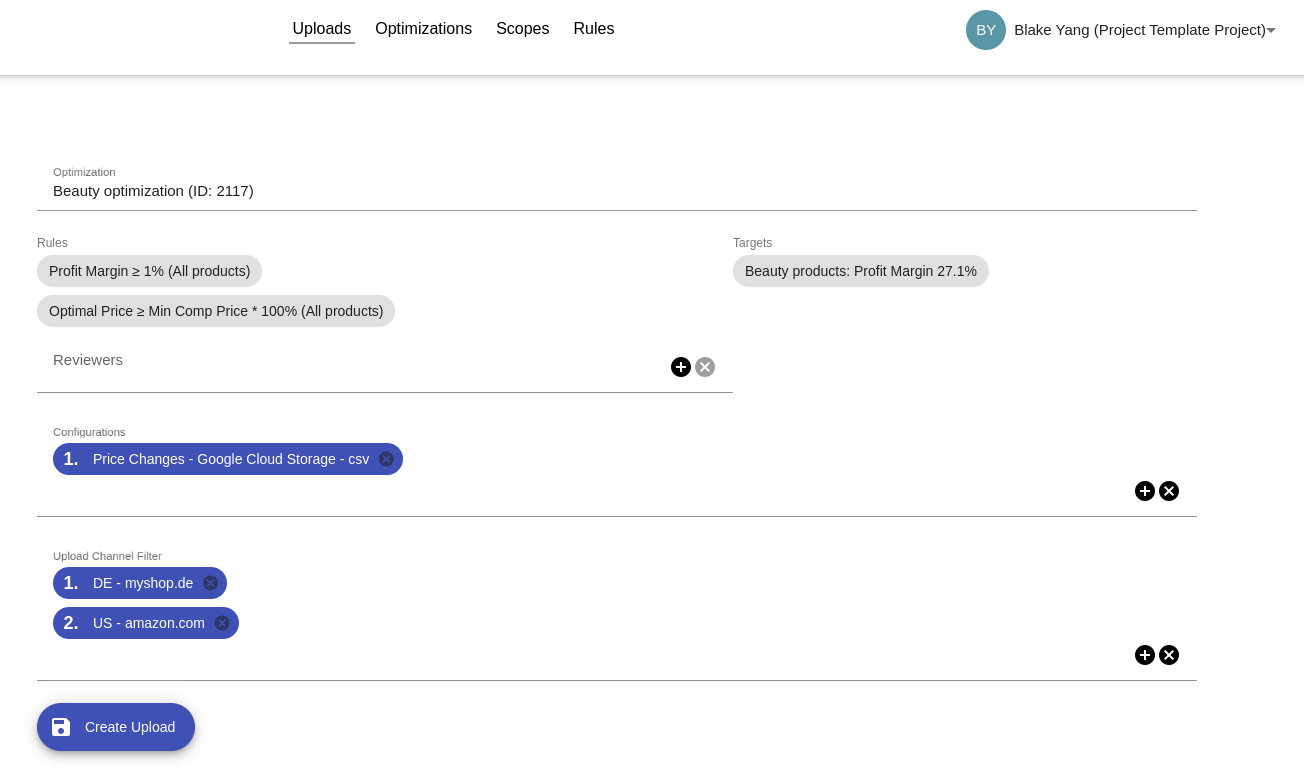The width and height of the screenshot is (1304, 773).
Task: Clear upload channel filters with X icon
Action: click(x=1169, y=655)
